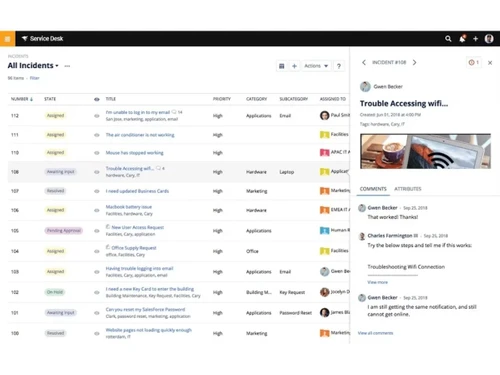The image size is (500, 375).
Task: Toggle watch eye for incident 106
Action: (97, 210)
